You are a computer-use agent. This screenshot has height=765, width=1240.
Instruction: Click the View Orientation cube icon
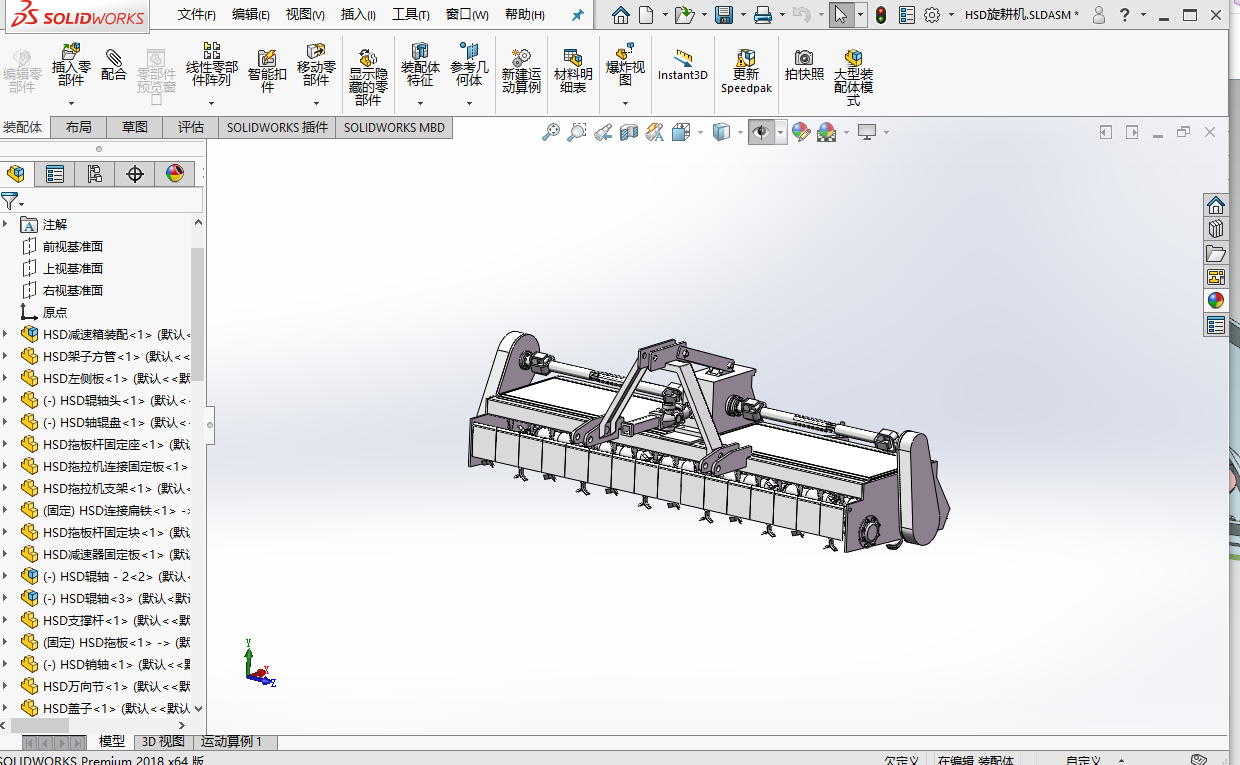tap(682, 132)
